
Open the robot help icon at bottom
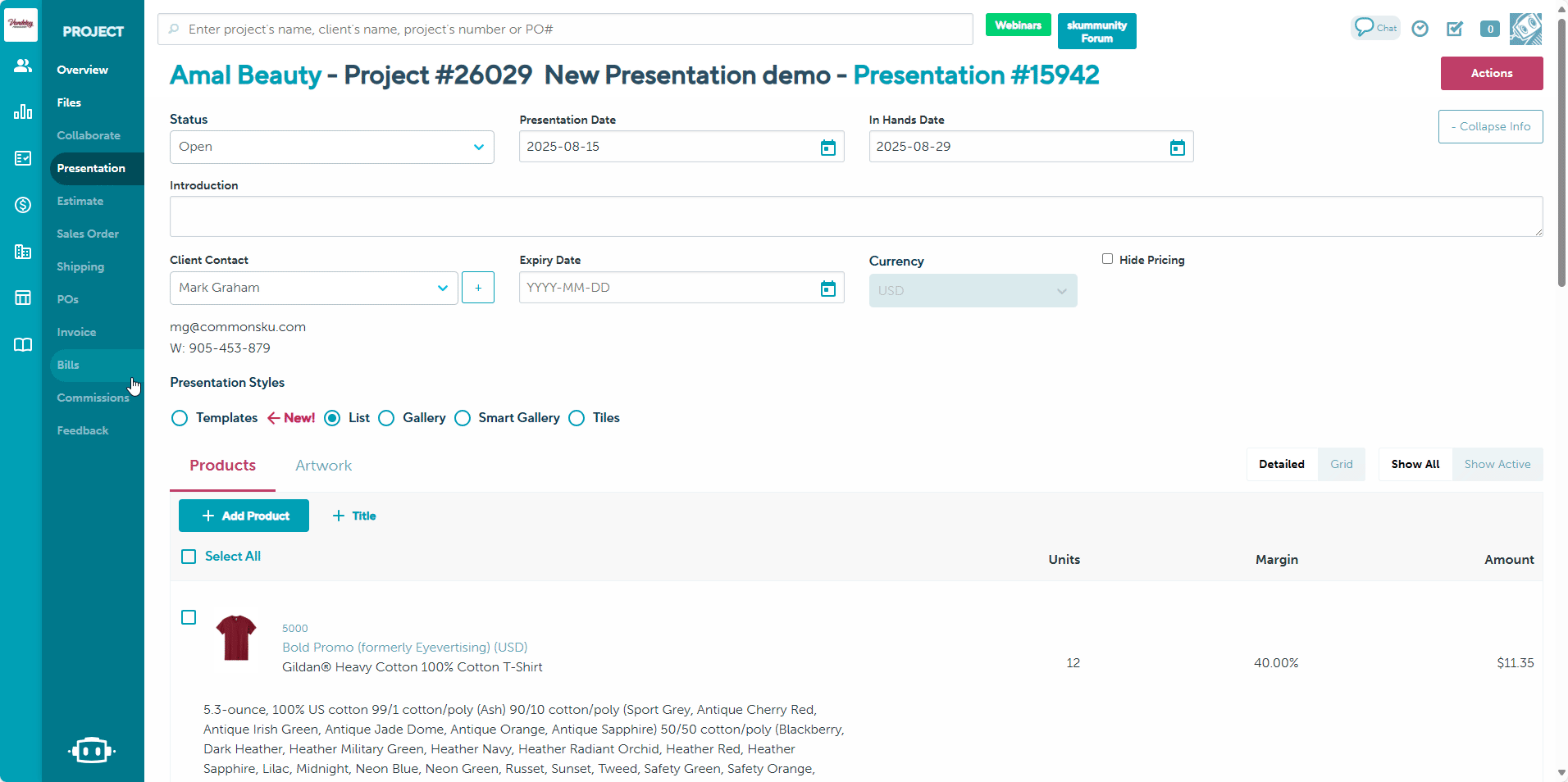click(92, 750)
